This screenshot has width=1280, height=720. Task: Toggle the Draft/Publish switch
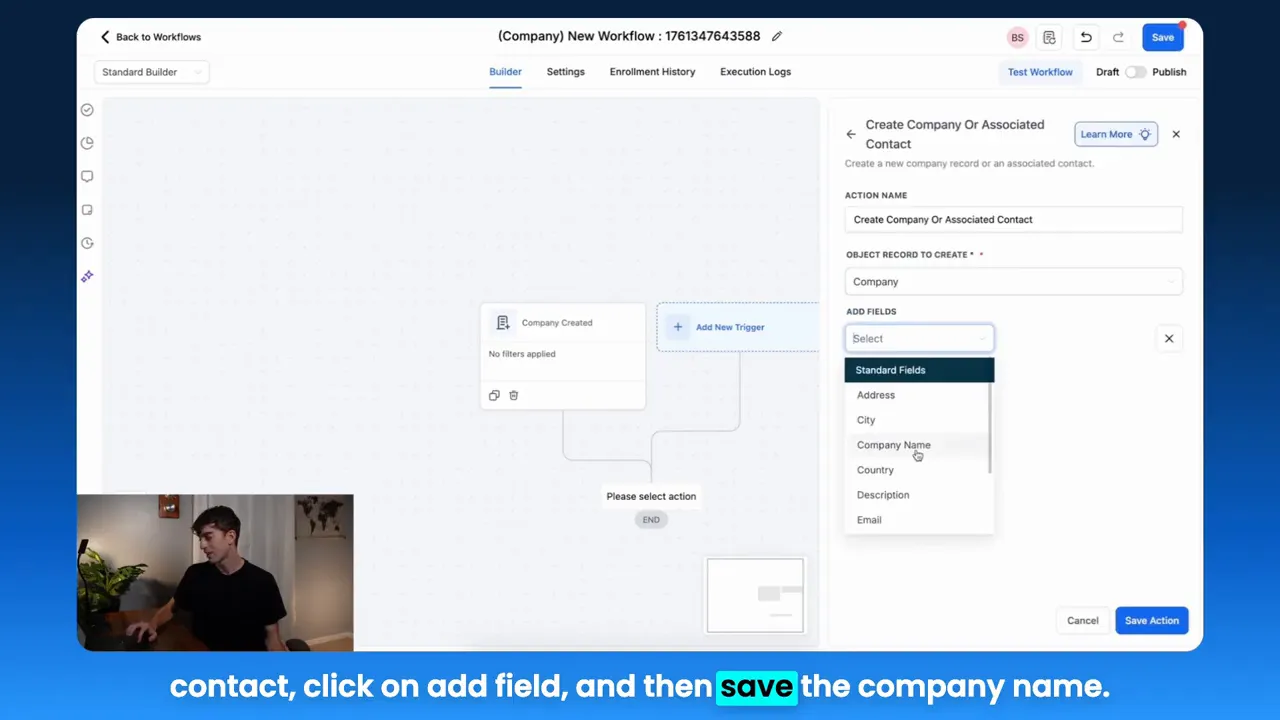click(x=1136, y=72)
